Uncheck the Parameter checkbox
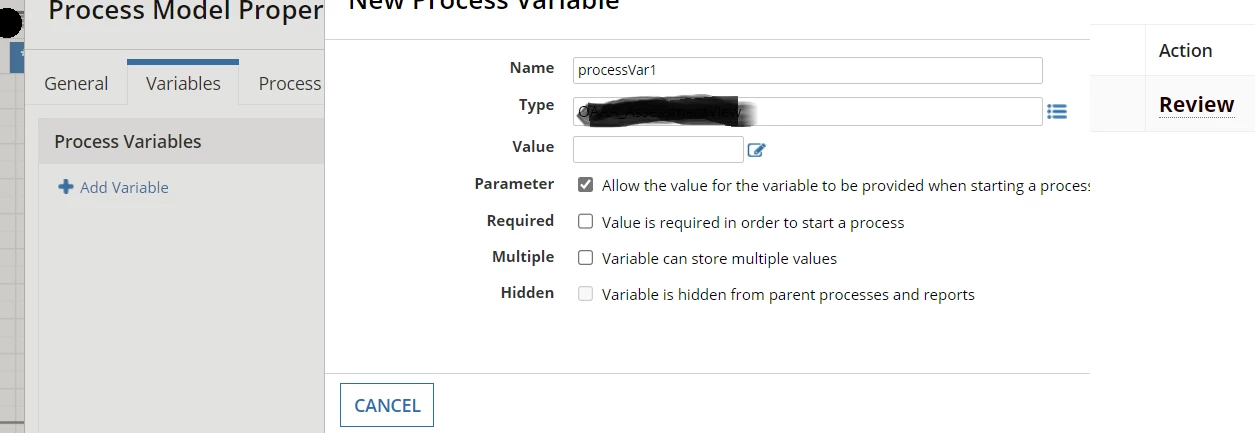 click(586, 185)
